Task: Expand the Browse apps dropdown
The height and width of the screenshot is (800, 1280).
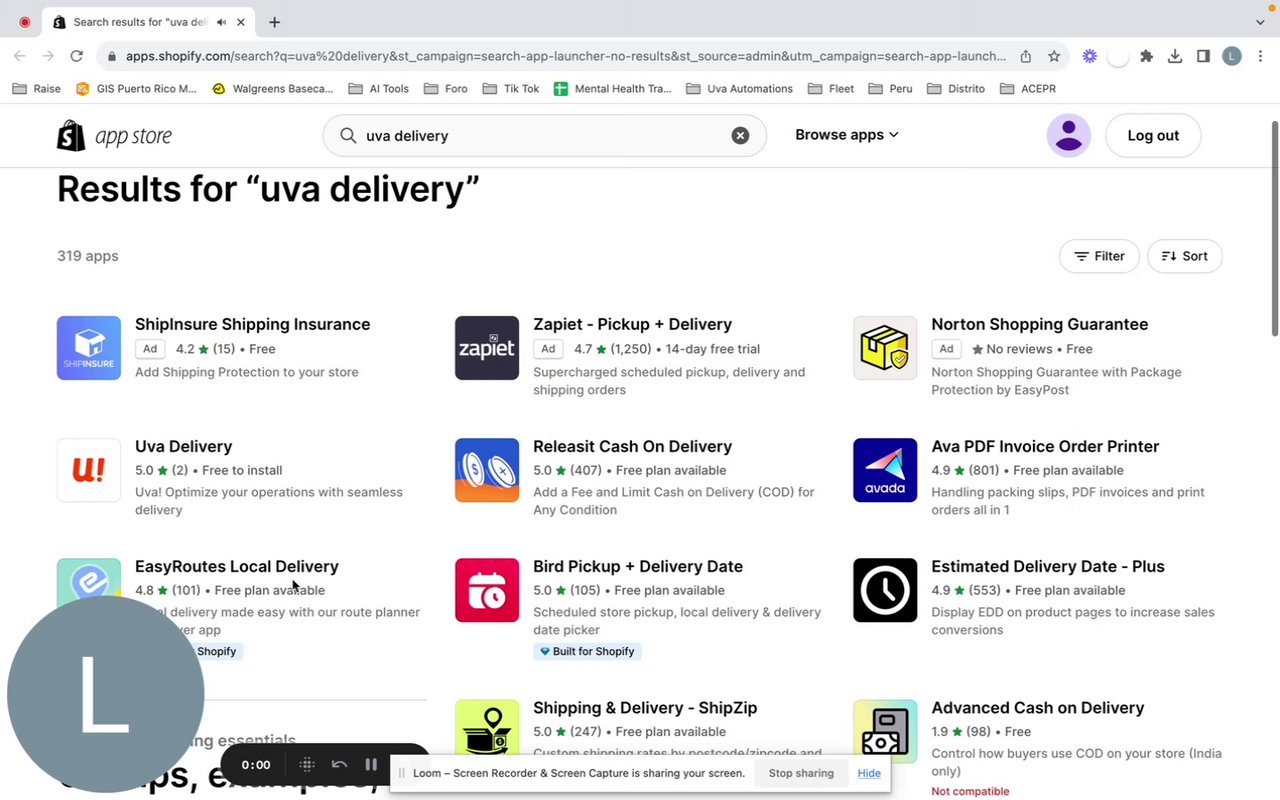Action: click(x=847, y=135)
